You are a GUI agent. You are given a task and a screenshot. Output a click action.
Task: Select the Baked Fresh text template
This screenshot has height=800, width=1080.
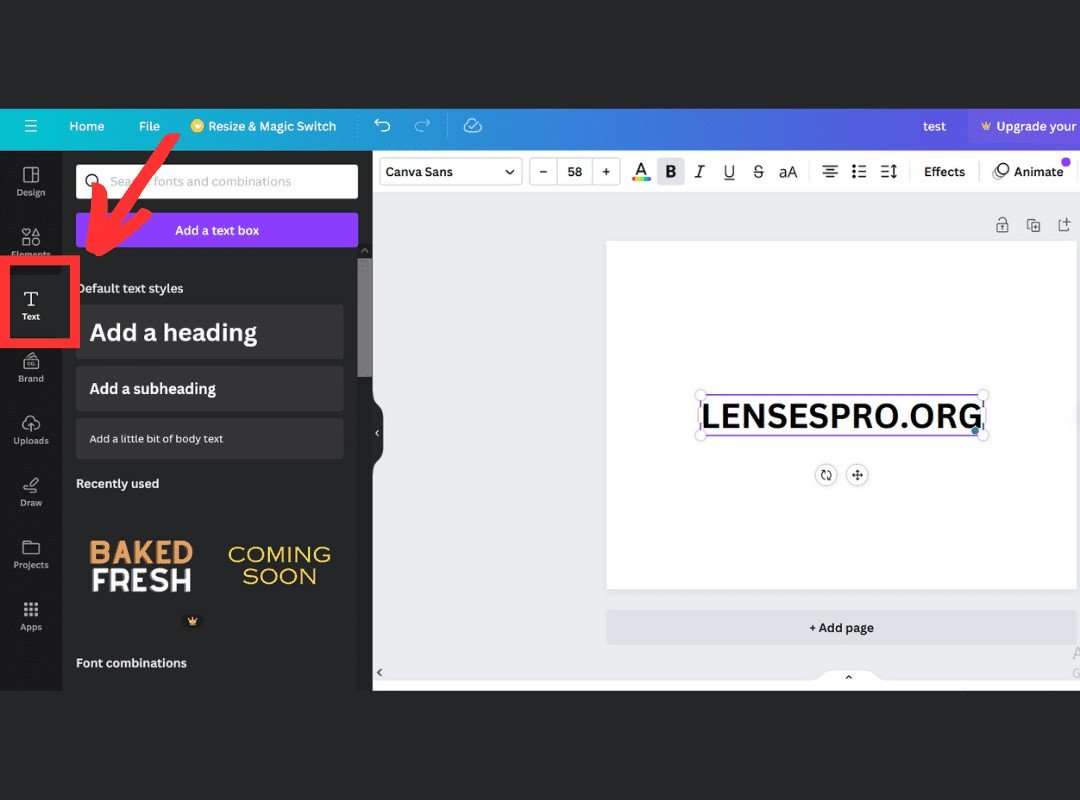click(x=142, y=566)
